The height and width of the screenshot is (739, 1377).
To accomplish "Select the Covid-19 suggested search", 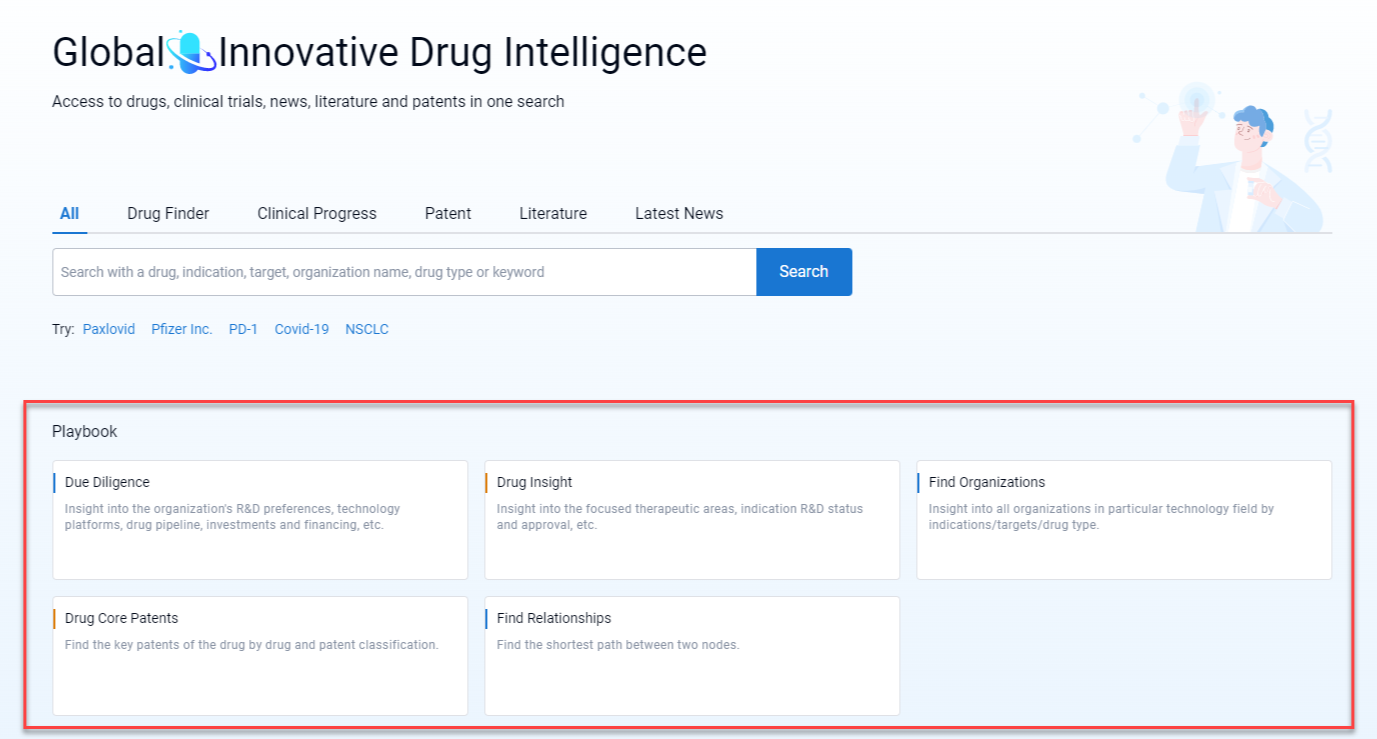I will pyautogui.click(x=302, y=329).
